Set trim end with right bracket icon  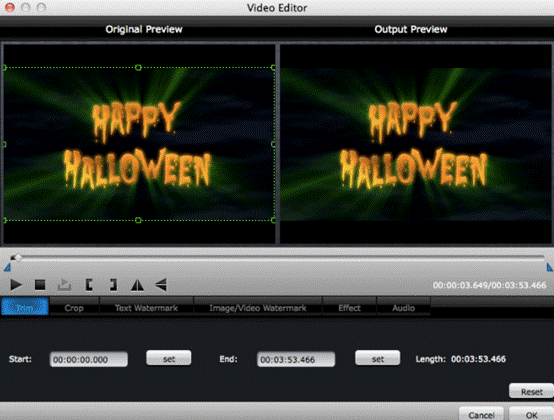pyautogui.click(x=113, y=285)
